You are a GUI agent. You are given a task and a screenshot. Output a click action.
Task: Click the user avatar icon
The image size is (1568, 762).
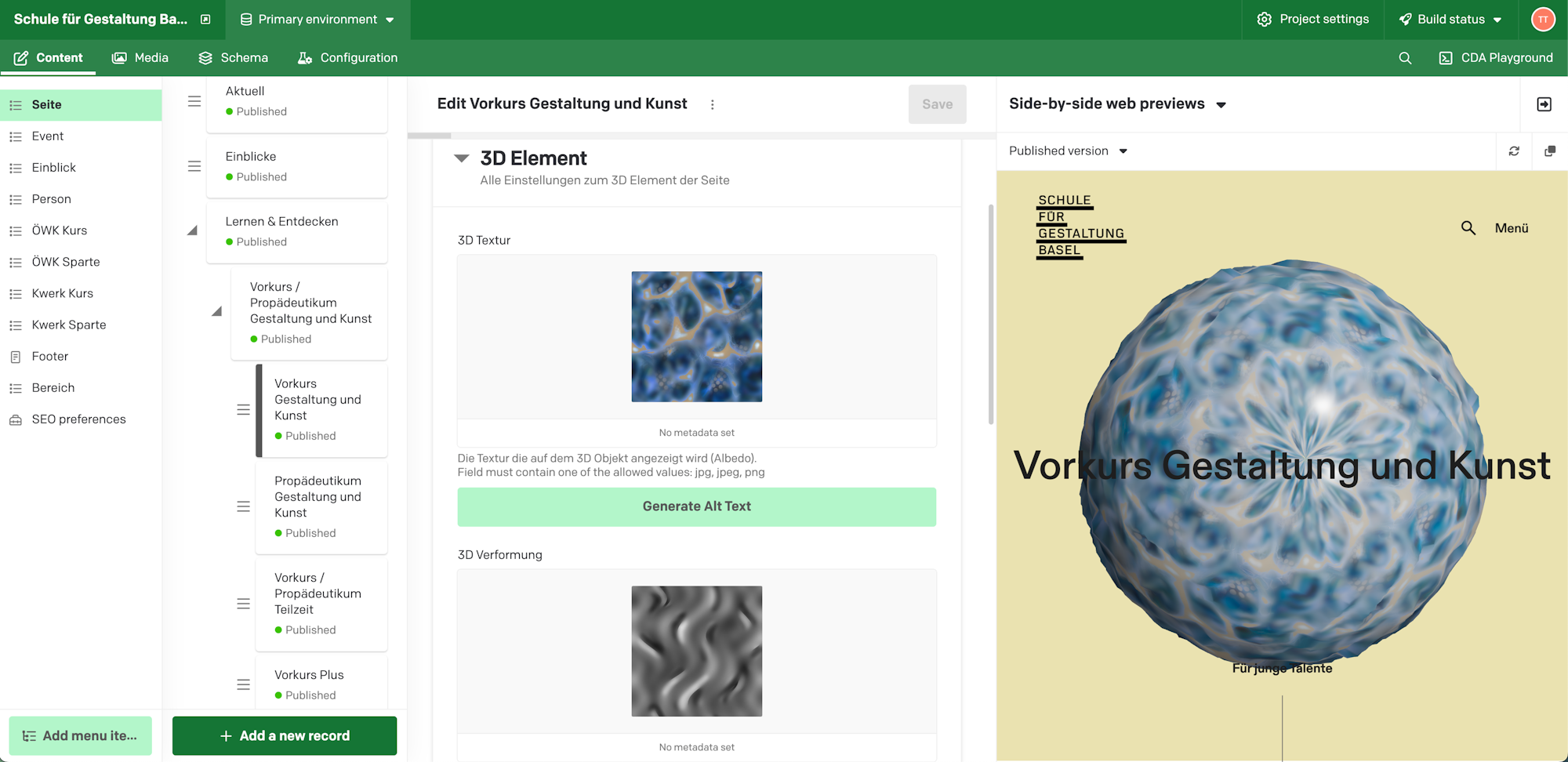(1542, 20)
